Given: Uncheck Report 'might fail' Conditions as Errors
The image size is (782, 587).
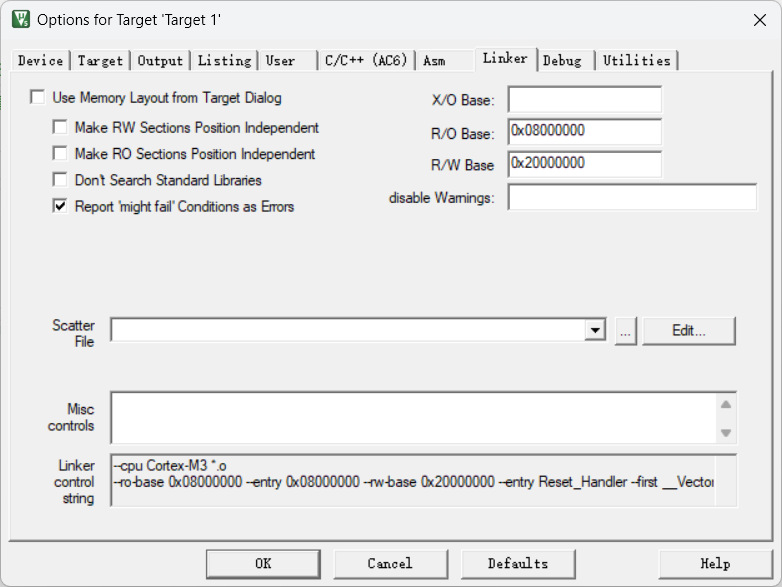Looking at the screenshot, I should point(60,206).
